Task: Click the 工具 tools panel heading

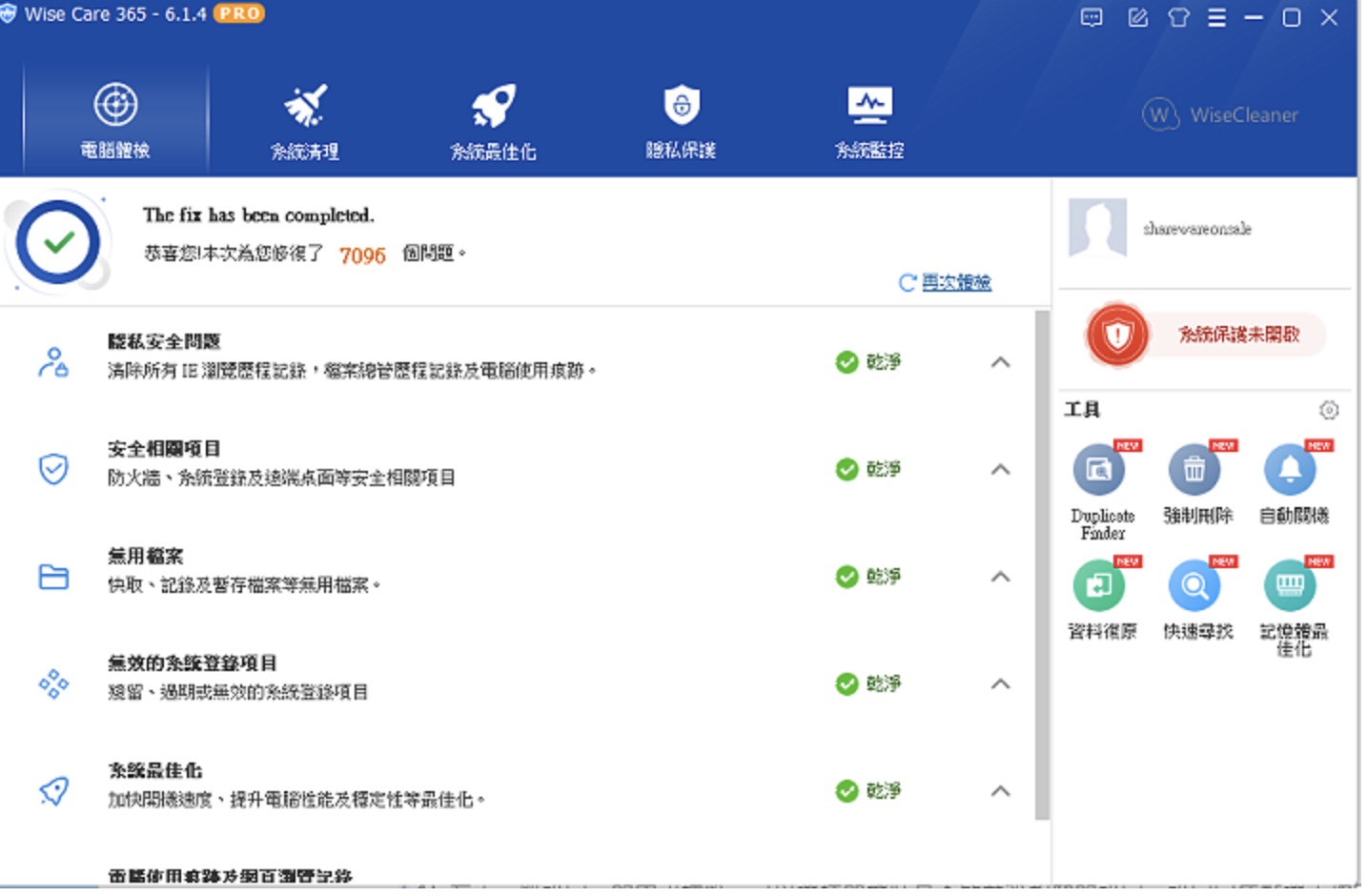Action: [x=1082, y=410]
